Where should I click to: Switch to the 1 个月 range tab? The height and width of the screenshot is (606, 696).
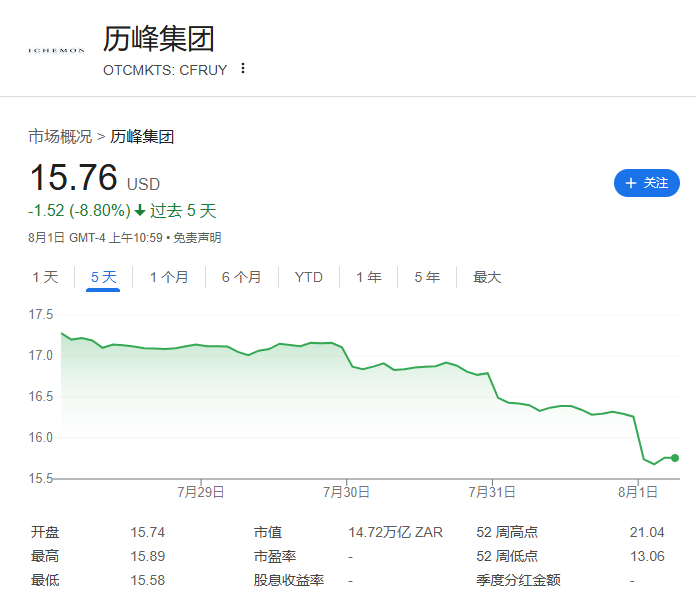pyautogui.click(x=169, y=277)
